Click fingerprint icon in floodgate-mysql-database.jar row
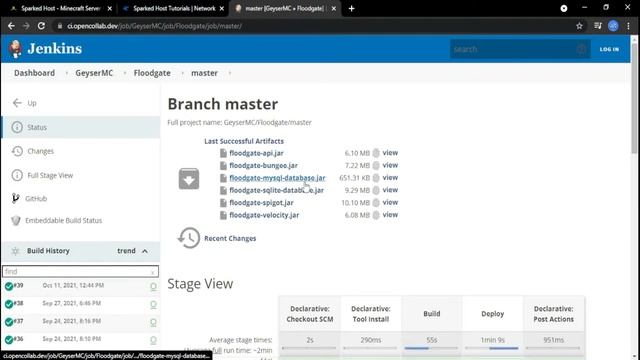The image size is (640, 360). [x=376, y=178]
